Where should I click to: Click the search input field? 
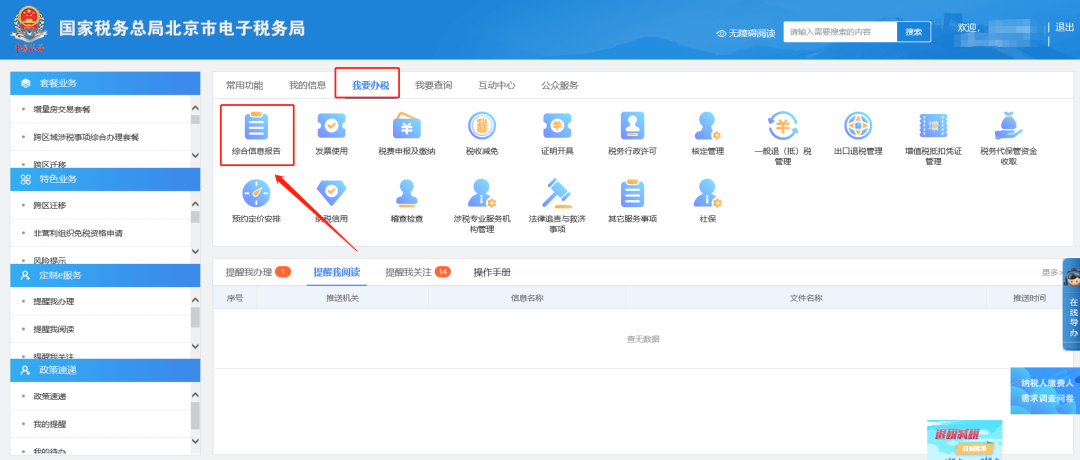[839, 32]
